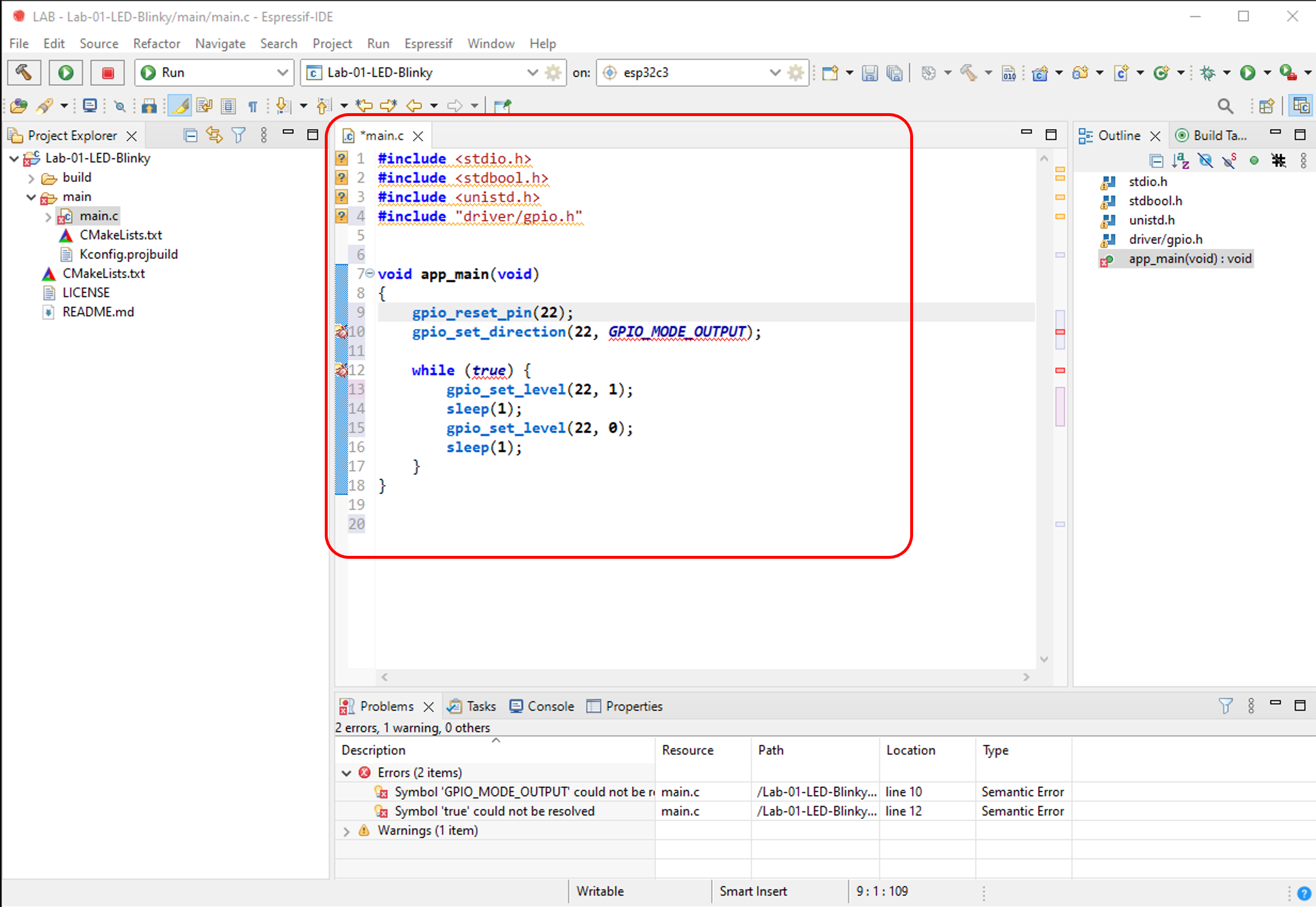The height and width of the screenshot is (907, 1316).
Task: Click the red error marker in overview ruler
Action: [1060, 332]
